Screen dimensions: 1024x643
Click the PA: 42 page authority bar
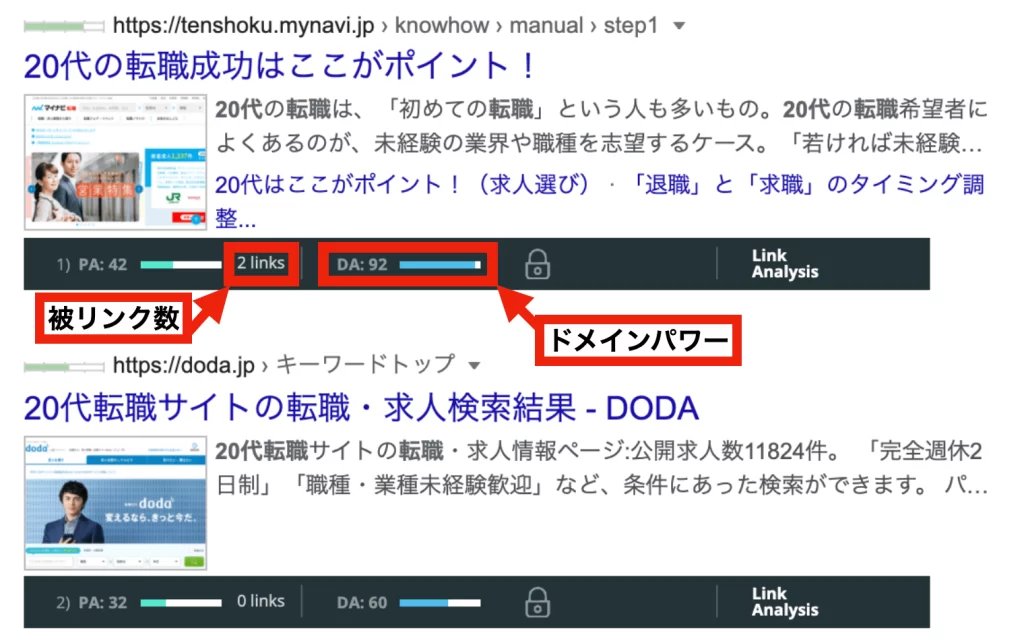tap(180, 265)
